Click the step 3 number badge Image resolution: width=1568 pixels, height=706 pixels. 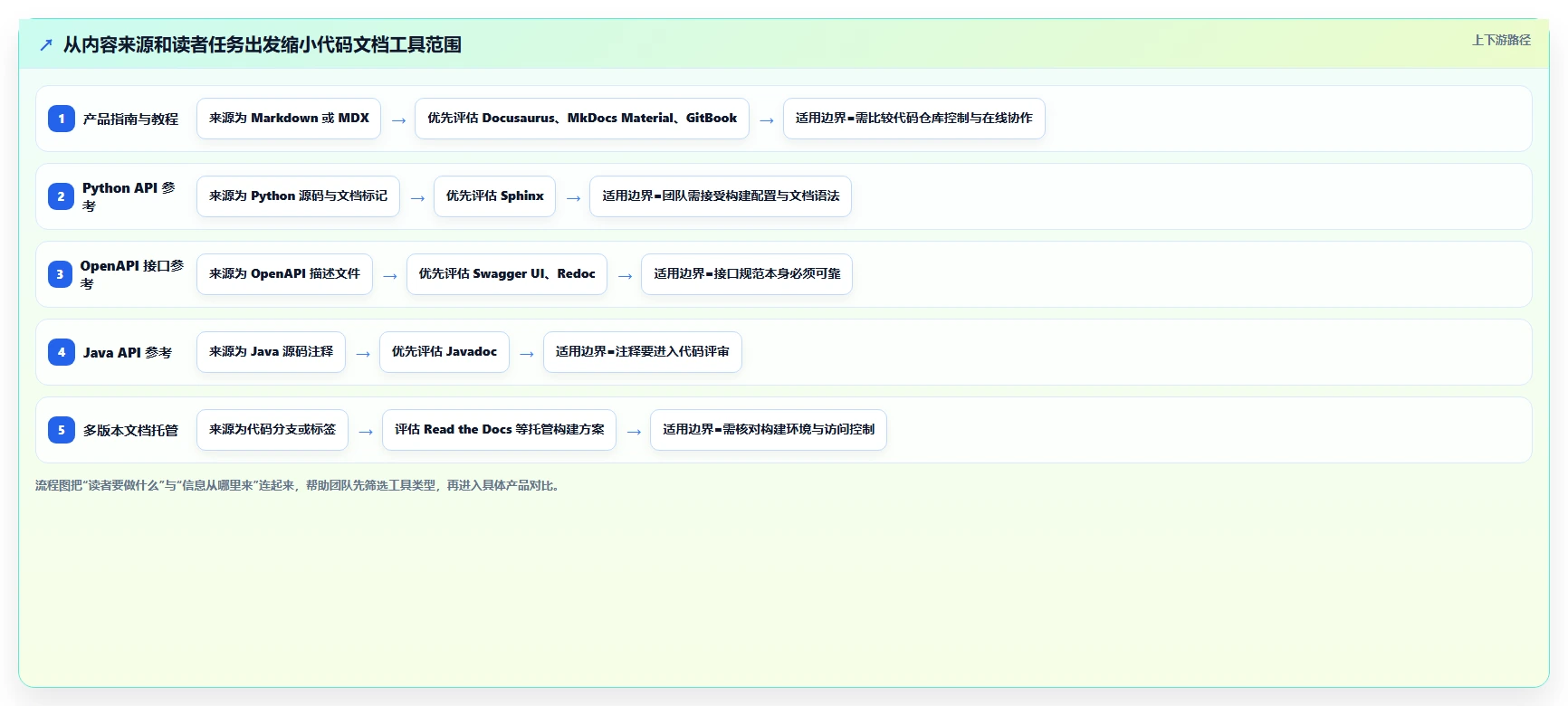coord(61,274)
